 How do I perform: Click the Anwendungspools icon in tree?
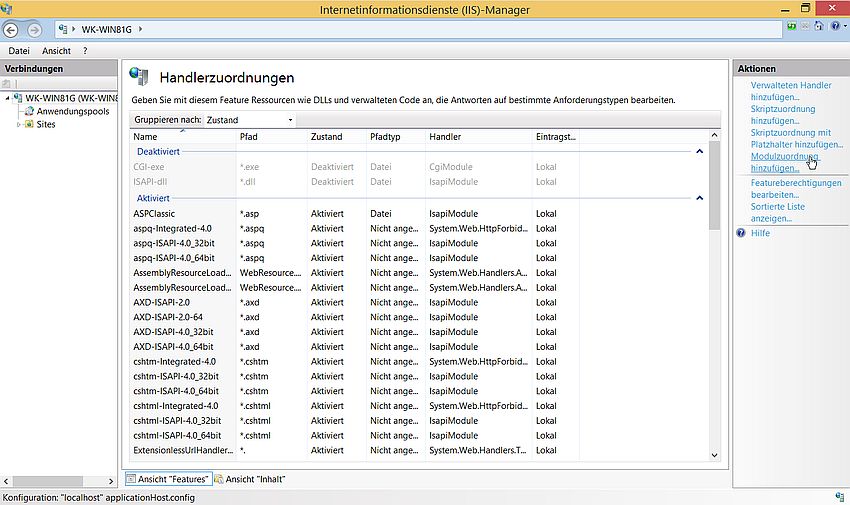[x=29, y=111]
